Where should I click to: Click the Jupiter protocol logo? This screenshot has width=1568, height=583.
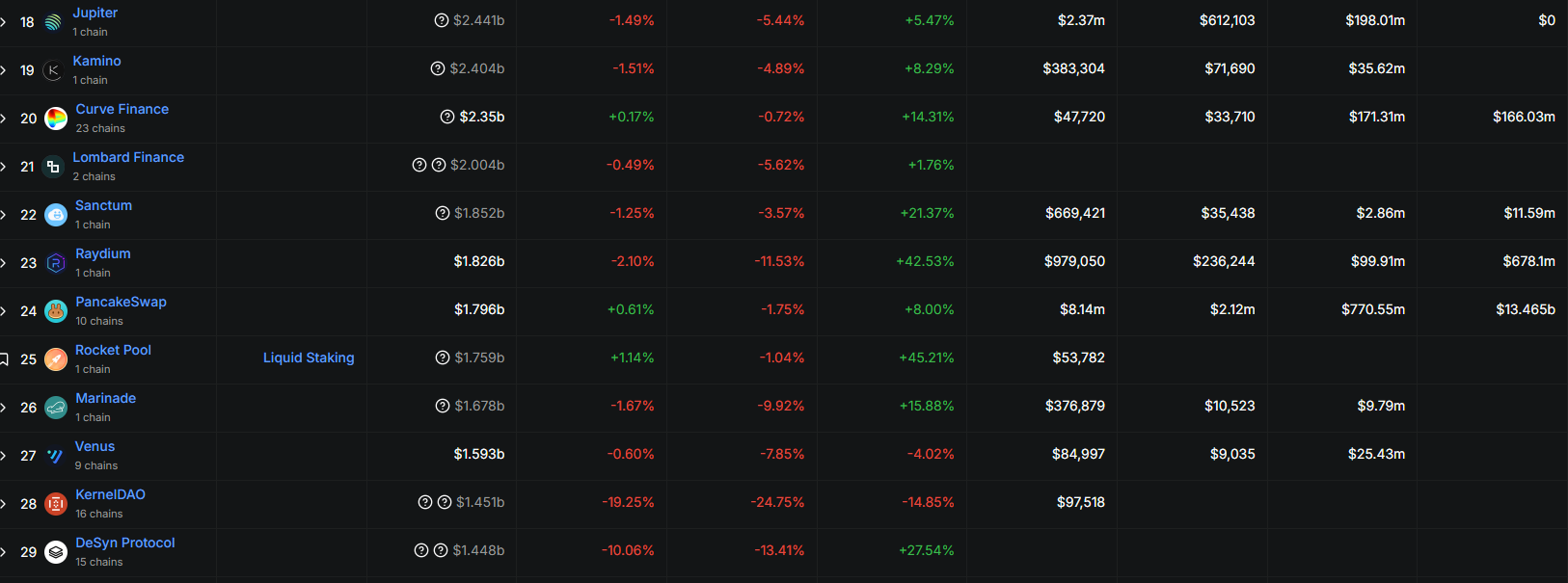click(x=53, y=22)
